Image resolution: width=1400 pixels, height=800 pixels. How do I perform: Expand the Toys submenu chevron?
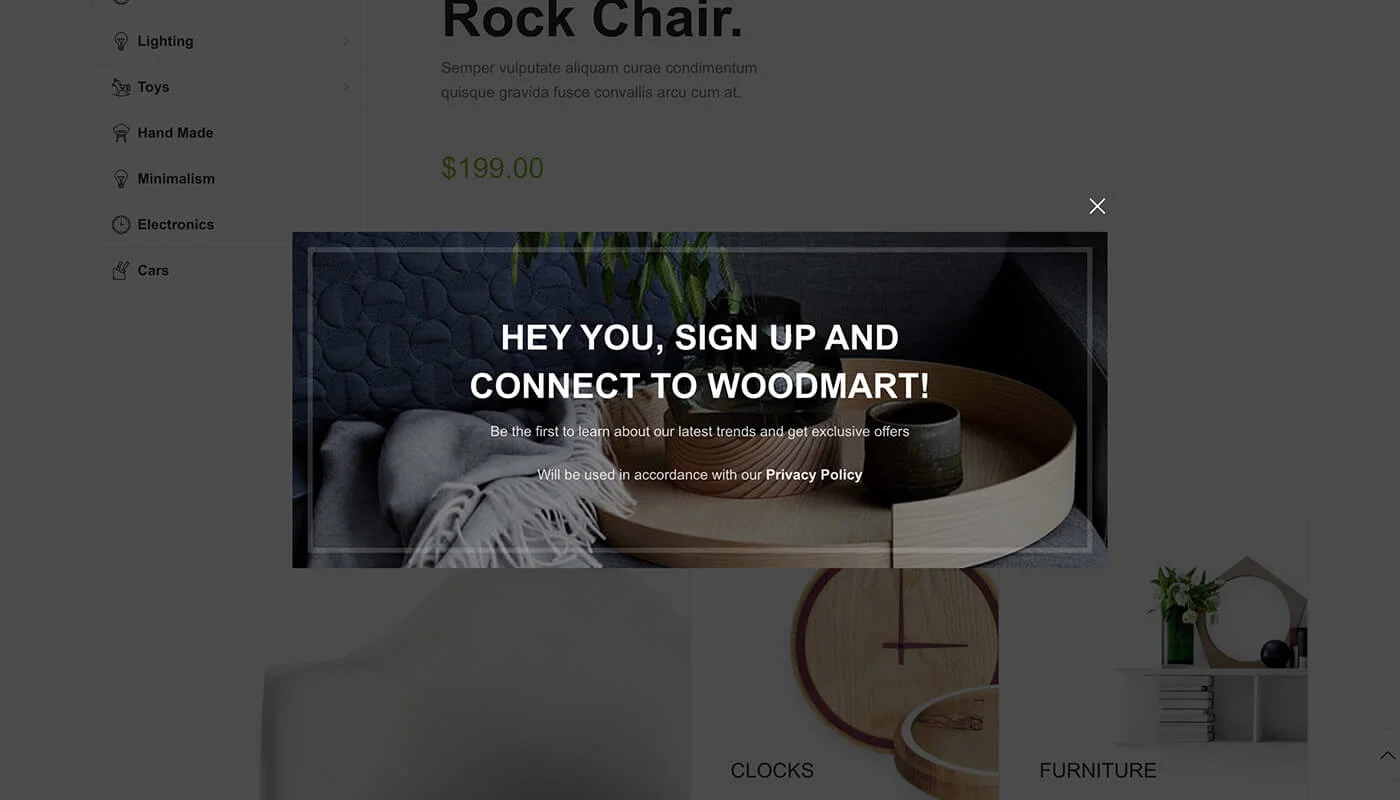348,87
